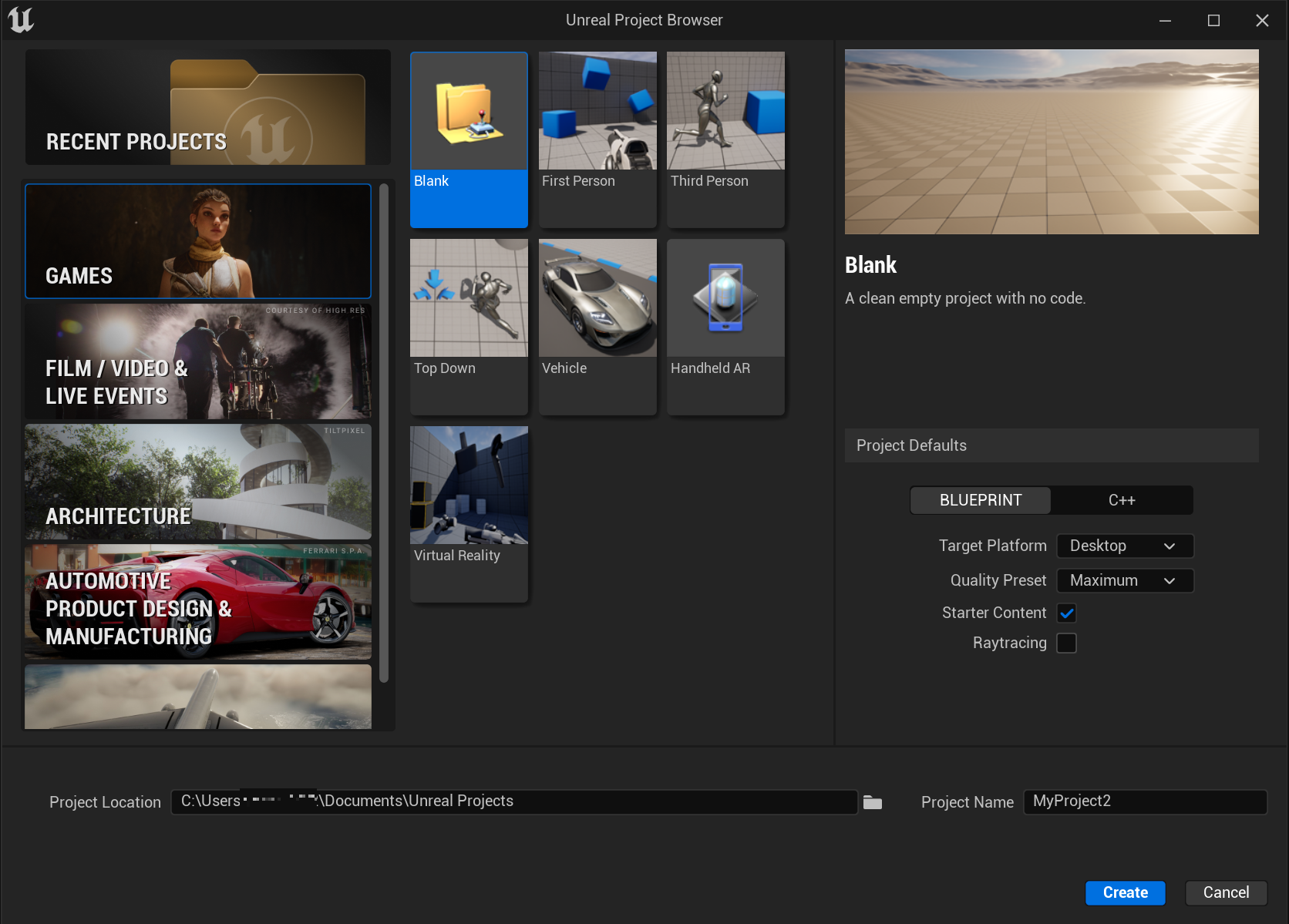Switch to the Games category

tap(198, 241)
